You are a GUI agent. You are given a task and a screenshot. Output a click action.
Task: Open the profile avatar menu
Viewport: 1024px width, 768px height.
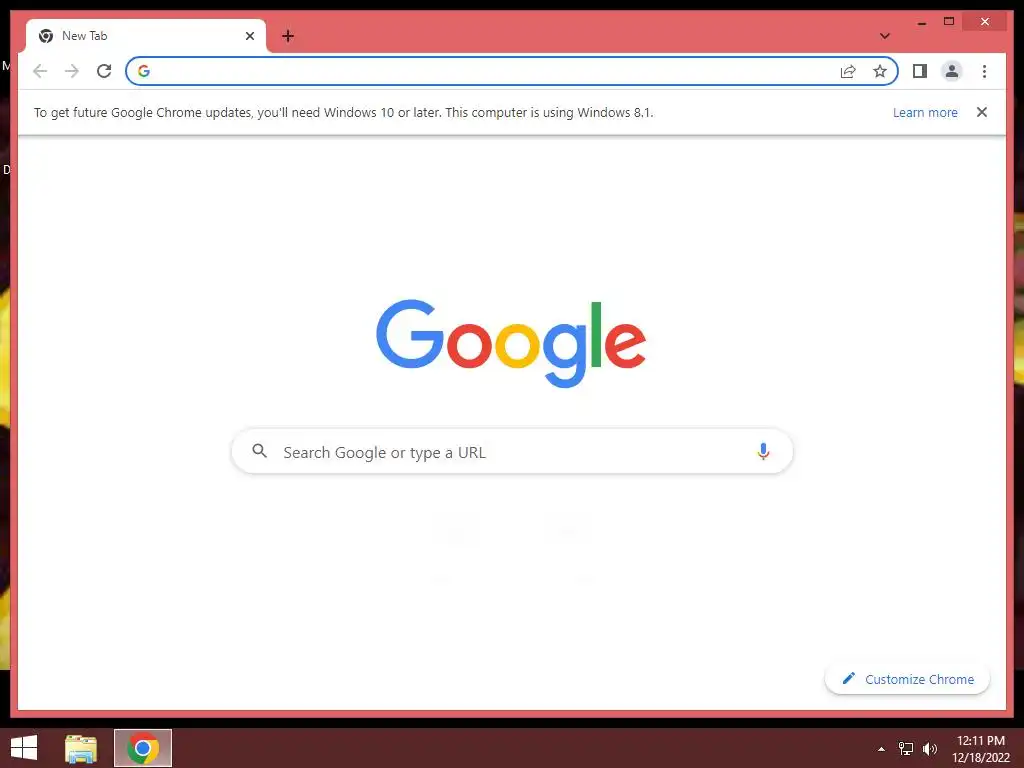tap(952, 71)
